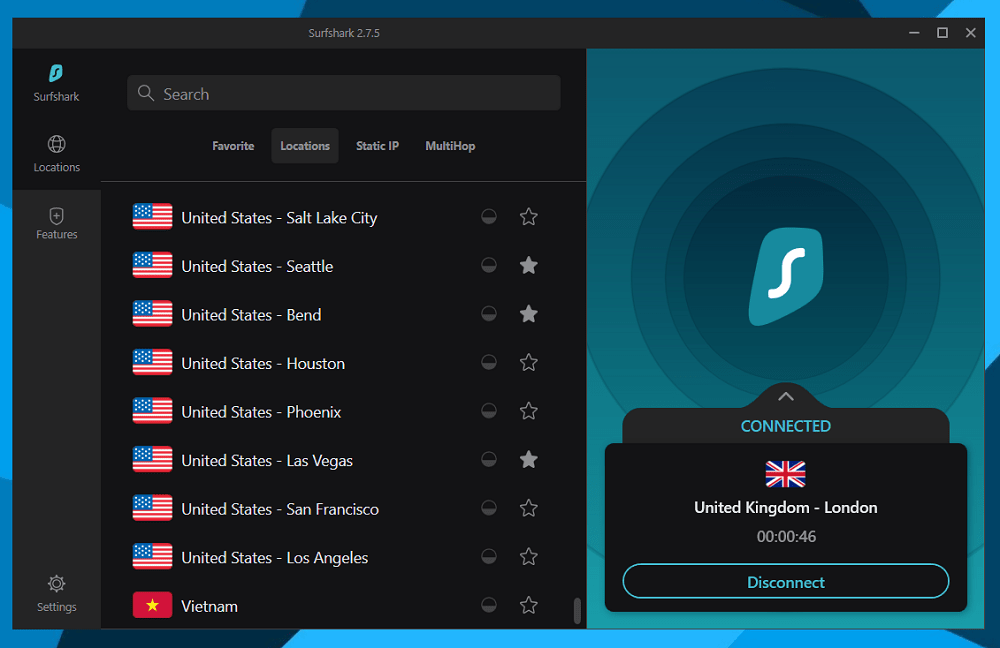Connect to United States - San Francisco

(280, 508)
